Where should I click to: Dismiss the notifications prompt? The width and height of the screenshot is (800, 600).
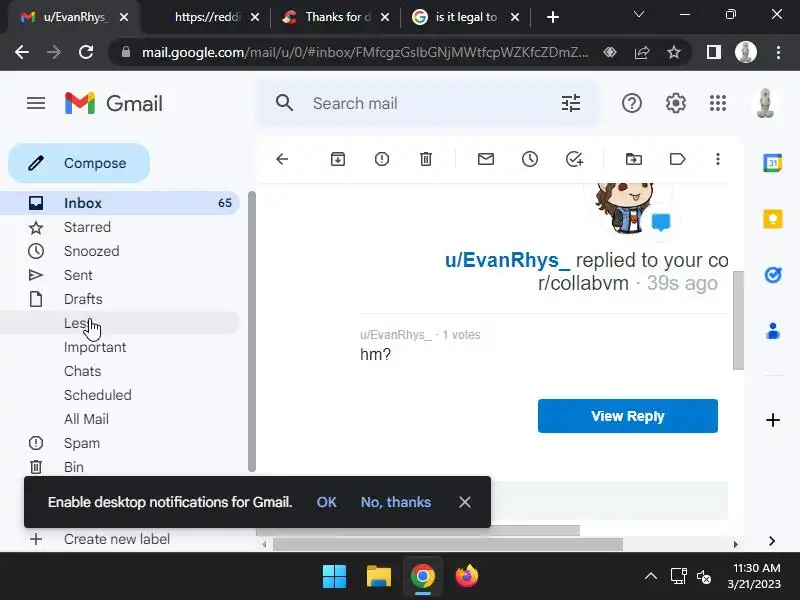click(464, 503)
